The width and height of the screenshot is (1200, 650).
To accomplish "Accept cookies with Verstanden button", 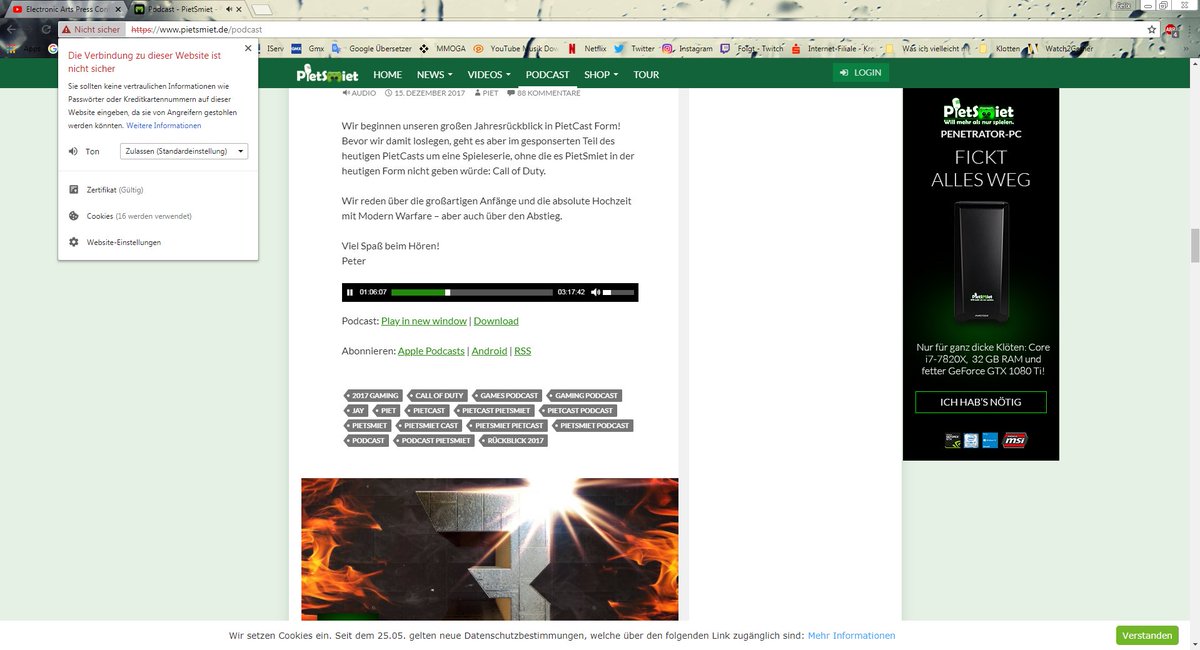I will tap(1147, 635).
